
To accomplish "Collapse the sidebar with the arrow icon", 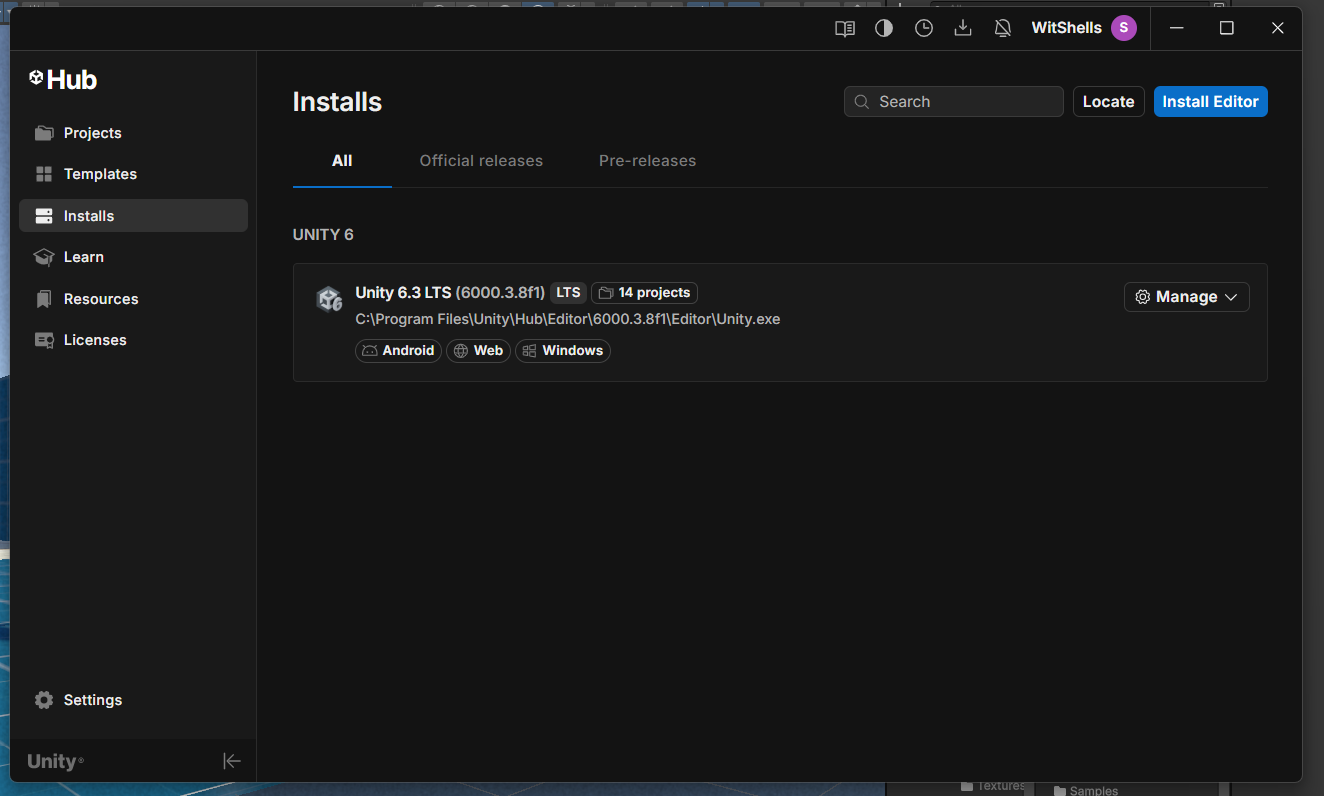I will coord(232,761).
